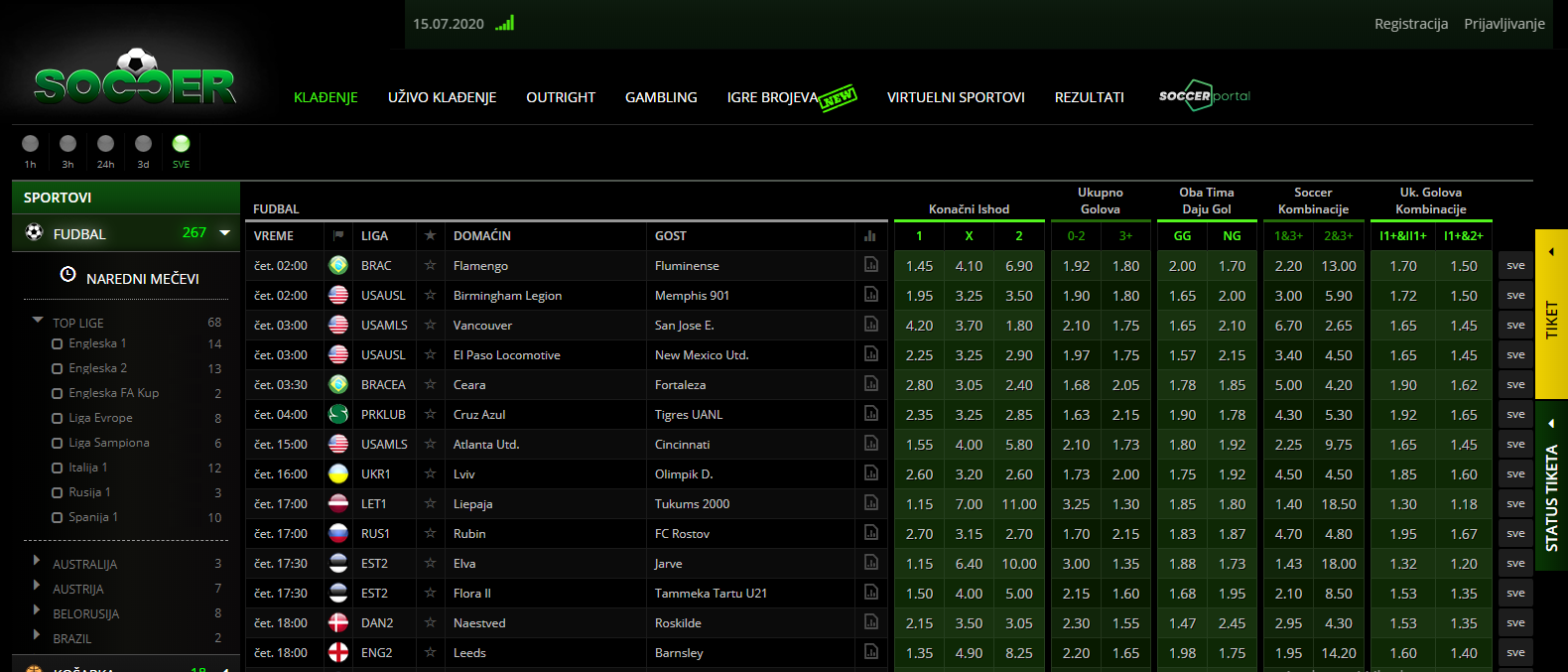Click the clock icon beside Naredni Mečevi
The height and width of the screenshot is (672, 1568).
(67, 274)
